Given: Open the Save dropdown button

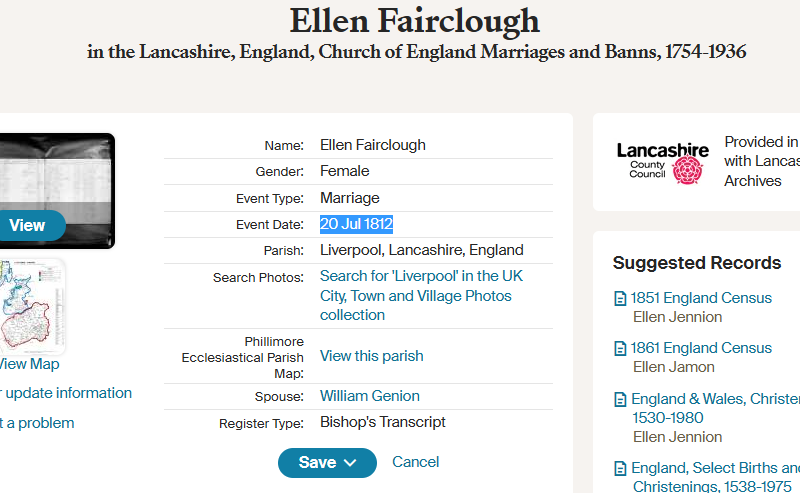Looking at the screenshot, I should [x=327, y=462].
